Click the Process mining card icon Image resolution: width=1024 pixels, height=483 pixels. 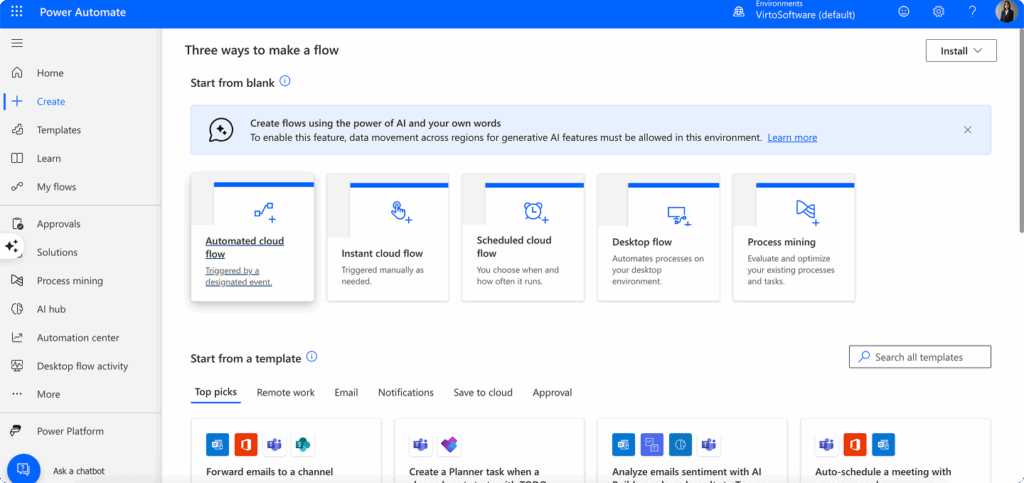[x=807, y=211]
